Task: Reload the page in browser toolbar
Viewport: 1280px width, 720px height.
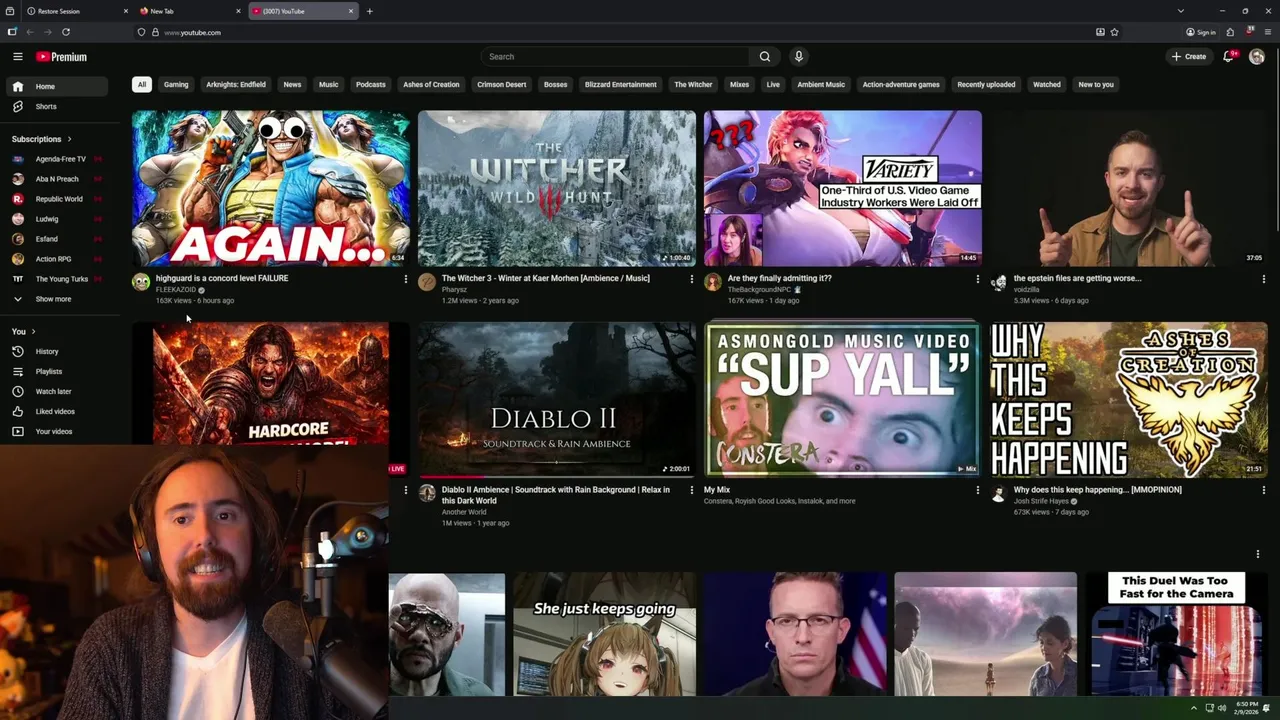Action: tap(66, 32)
